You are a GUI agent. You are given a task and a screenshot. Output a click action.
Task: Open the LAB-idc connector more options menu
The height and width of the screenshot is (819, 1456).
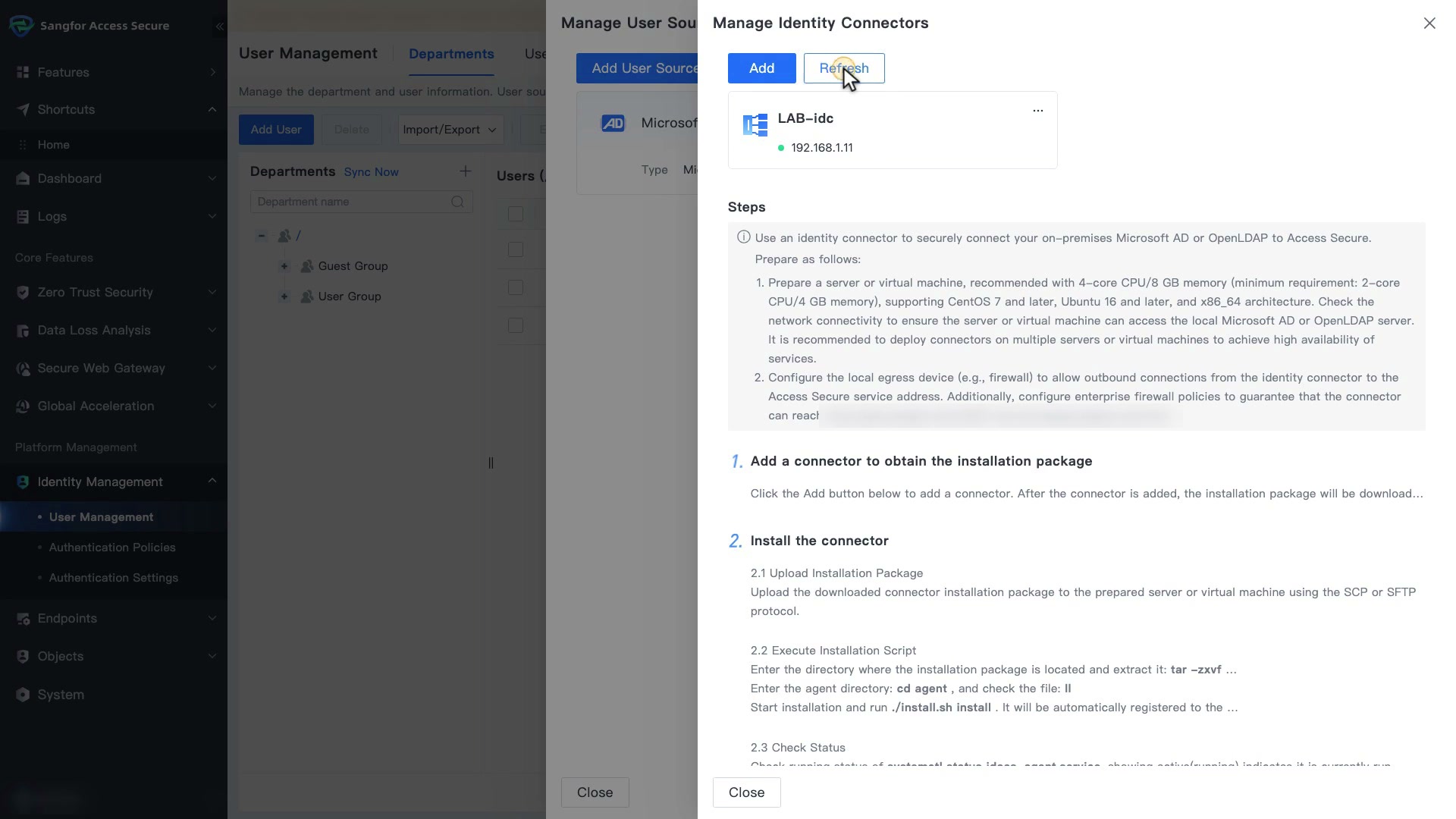coord(1037,111)
